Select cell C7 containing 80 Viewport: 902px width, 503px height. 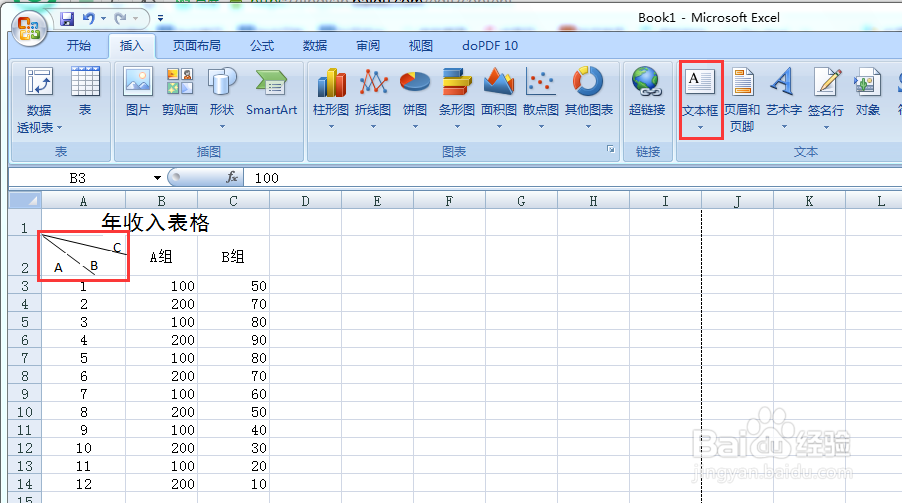tap(233, 358)
